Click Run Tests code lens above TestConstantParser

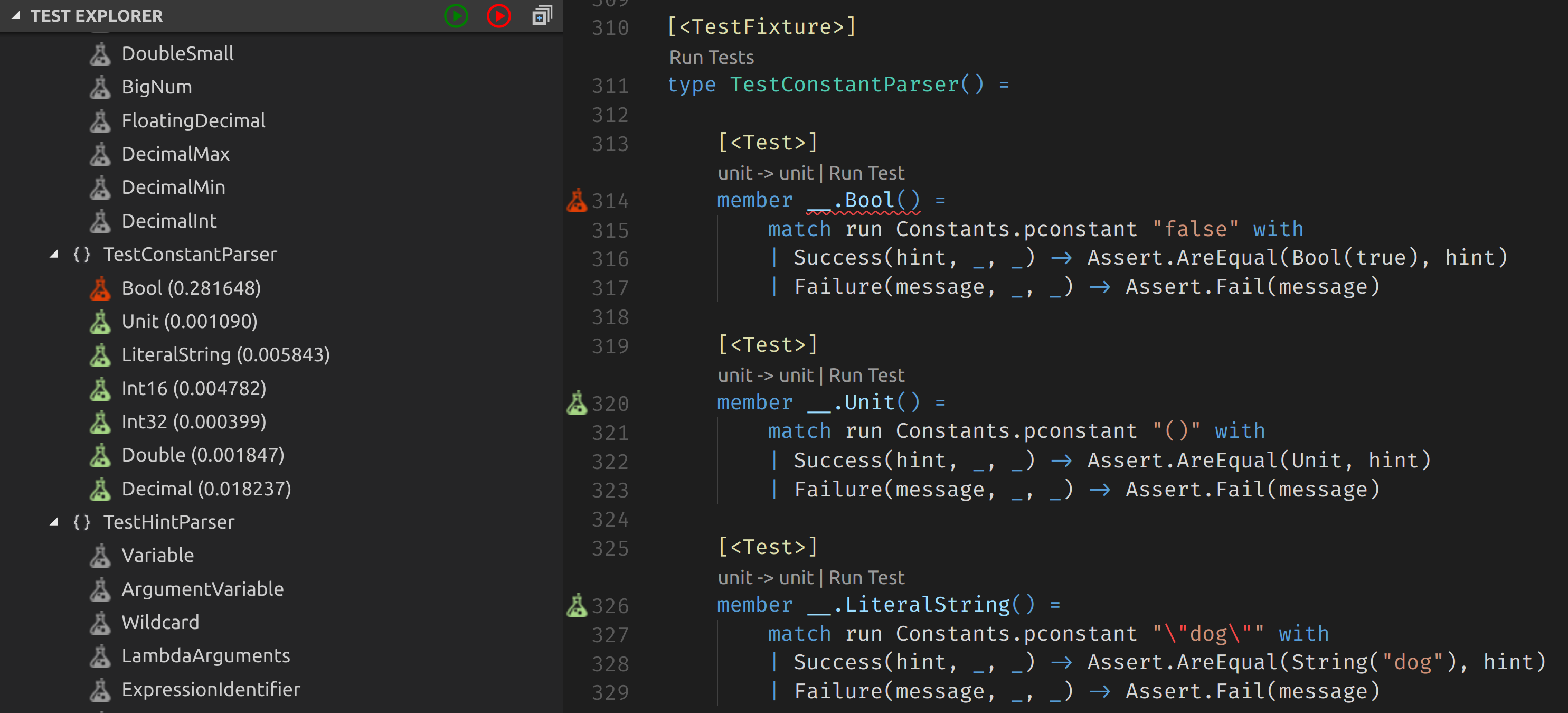click(711, 57)
